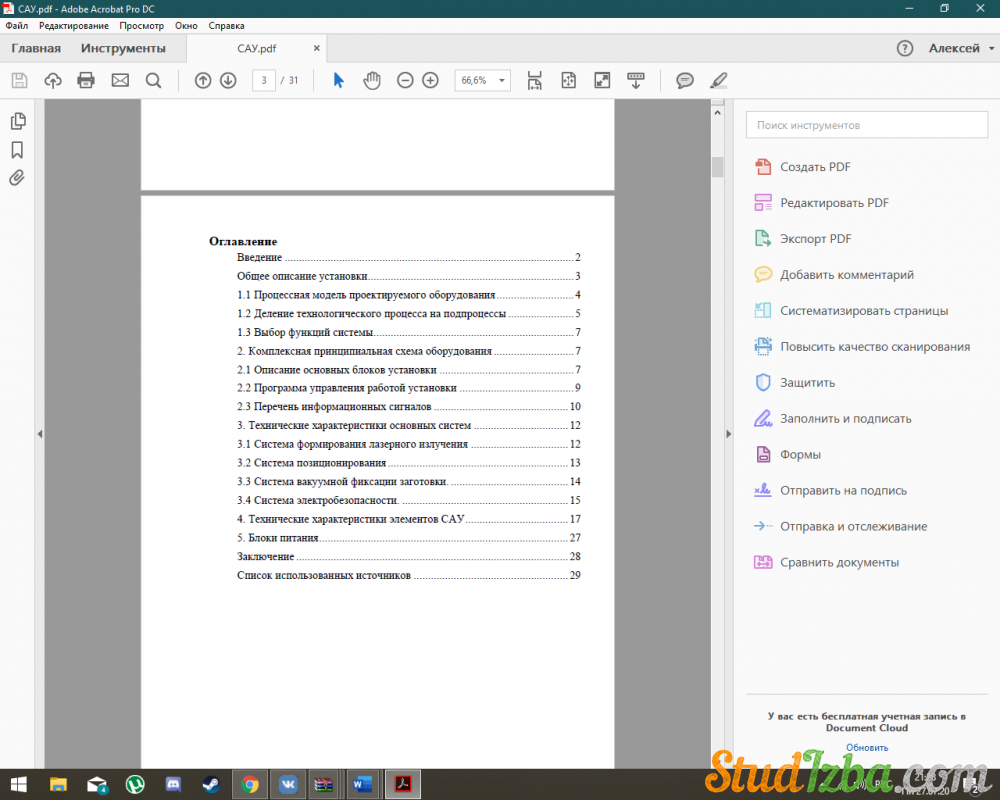Click Экспорт PDF tool
The height and width of the screenshot is (800, 1000).
[815, 239]
